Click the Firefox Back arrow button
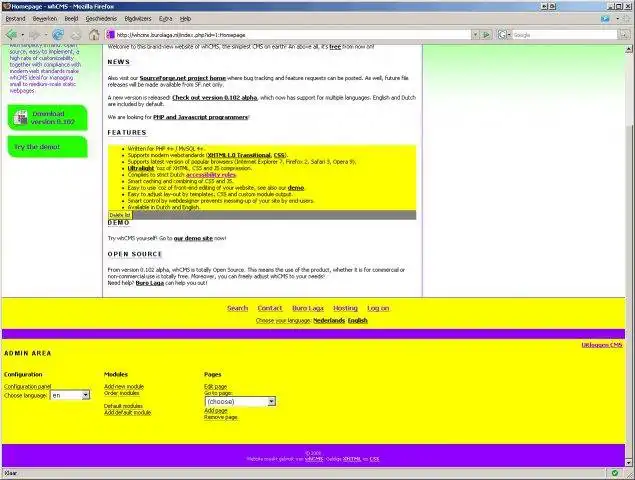This screenshot has height=480, width=635. (x=11, y=35)
